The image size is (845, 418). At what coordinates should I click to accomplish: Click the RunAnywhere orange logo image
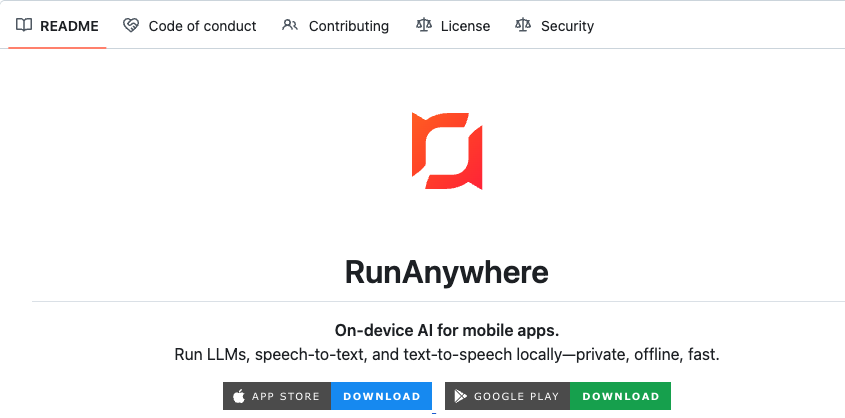[447, 151]
